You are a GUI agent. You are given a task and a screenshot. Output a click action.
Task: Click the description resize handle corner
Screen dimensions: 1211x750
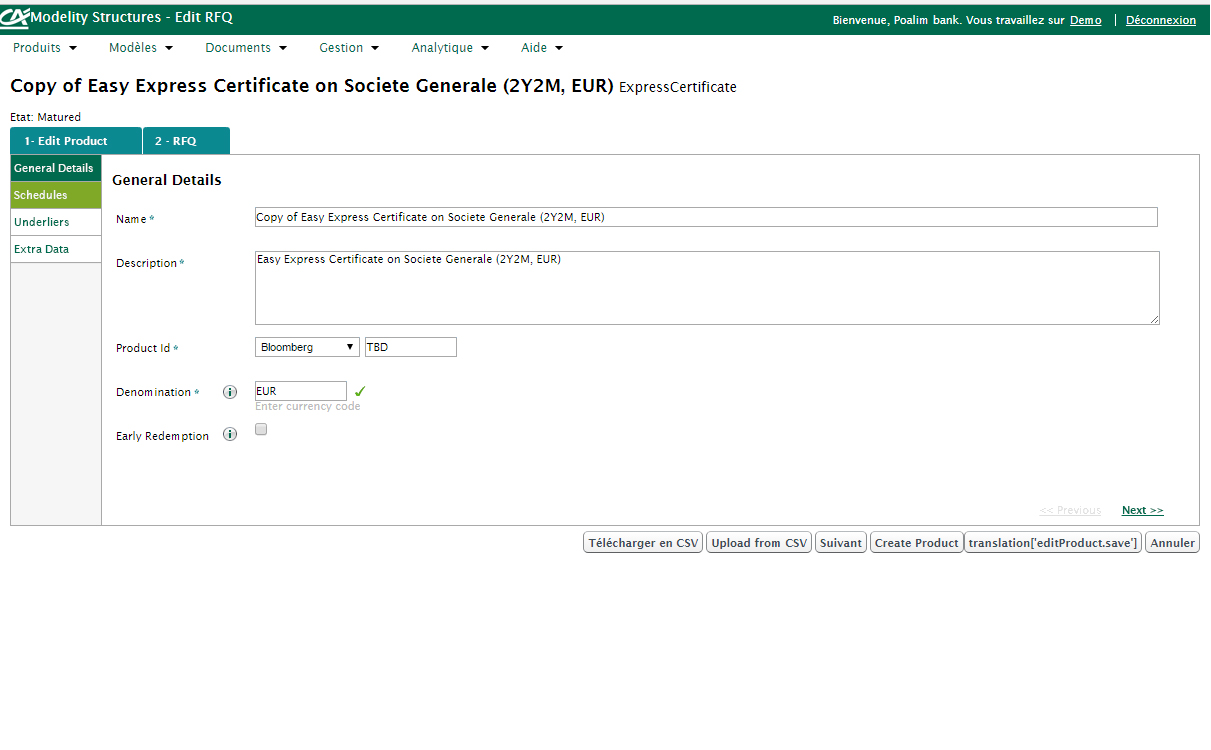tap(1154, 318)
